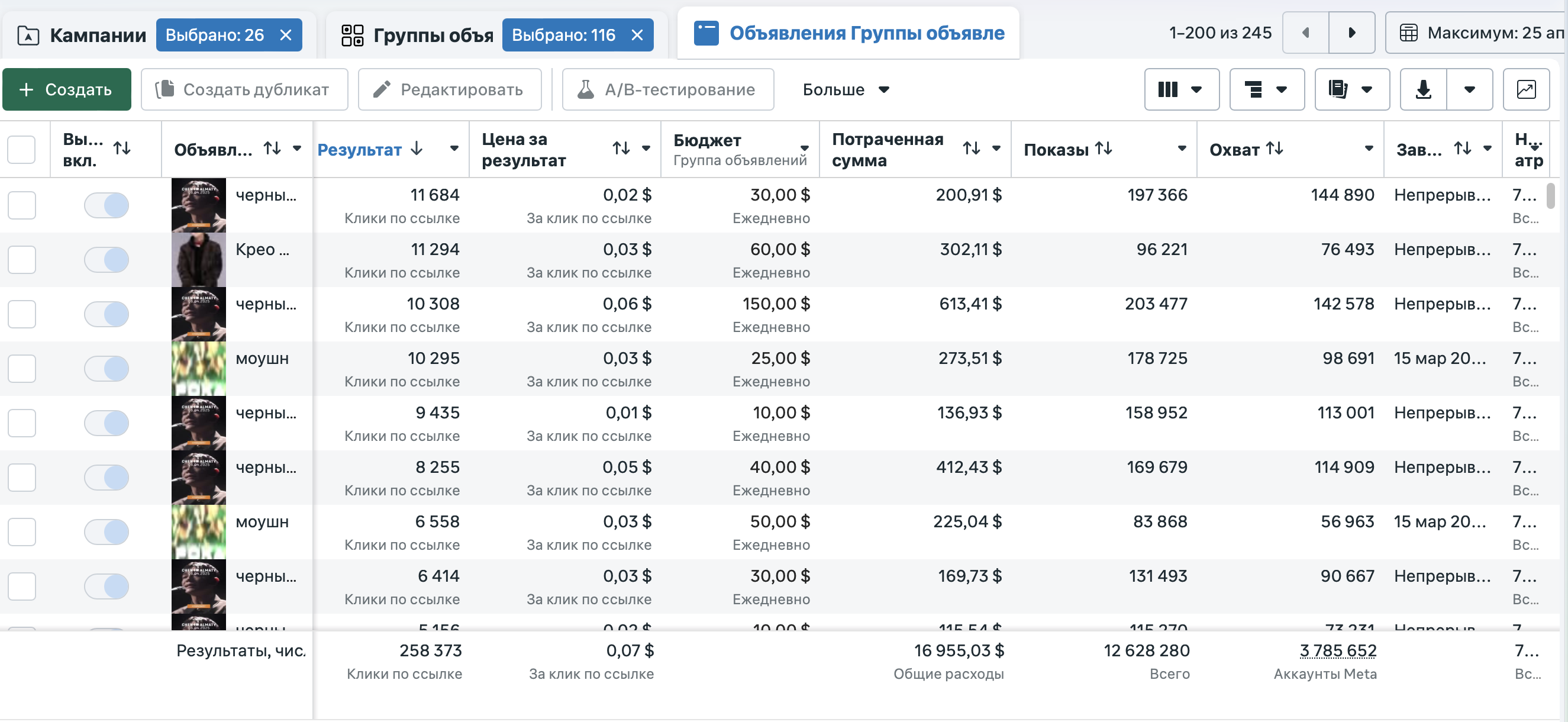Image resolution: width=1568 pixels, height=722 pixels.
Task: Go to previous page arrow
Action: click(1305, 33)
